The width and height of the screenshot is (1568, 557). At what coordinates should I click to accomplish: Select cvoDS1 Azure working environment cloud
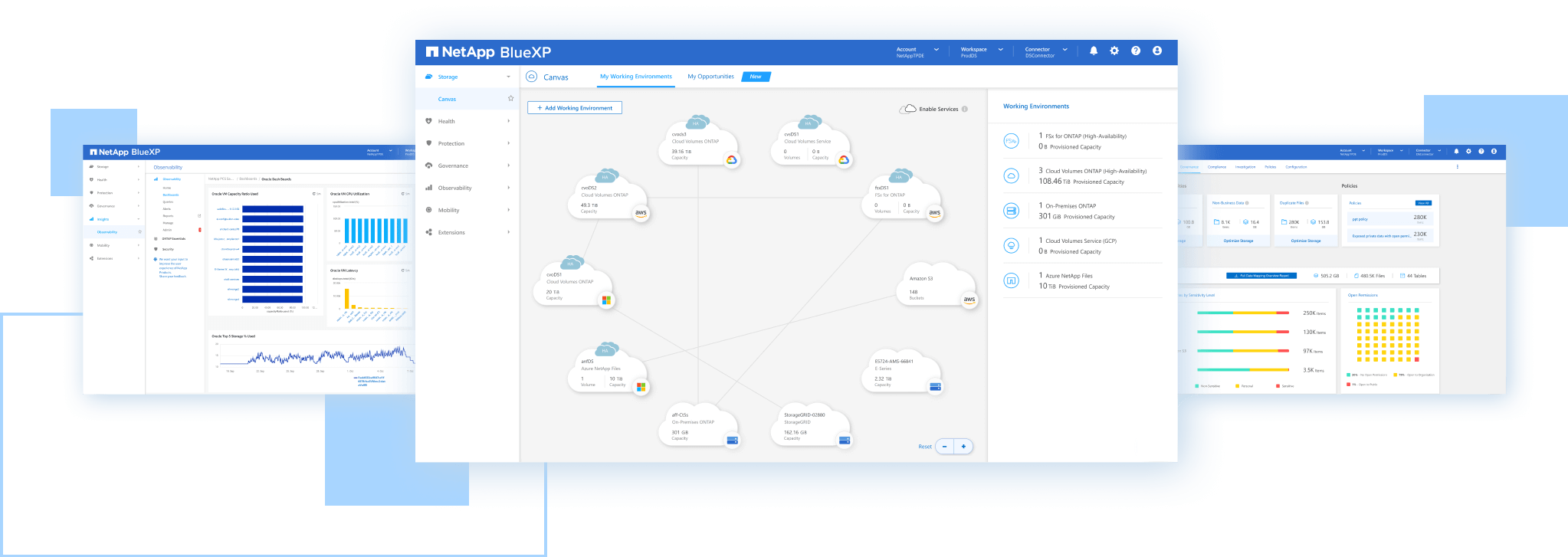coord(573,282)
